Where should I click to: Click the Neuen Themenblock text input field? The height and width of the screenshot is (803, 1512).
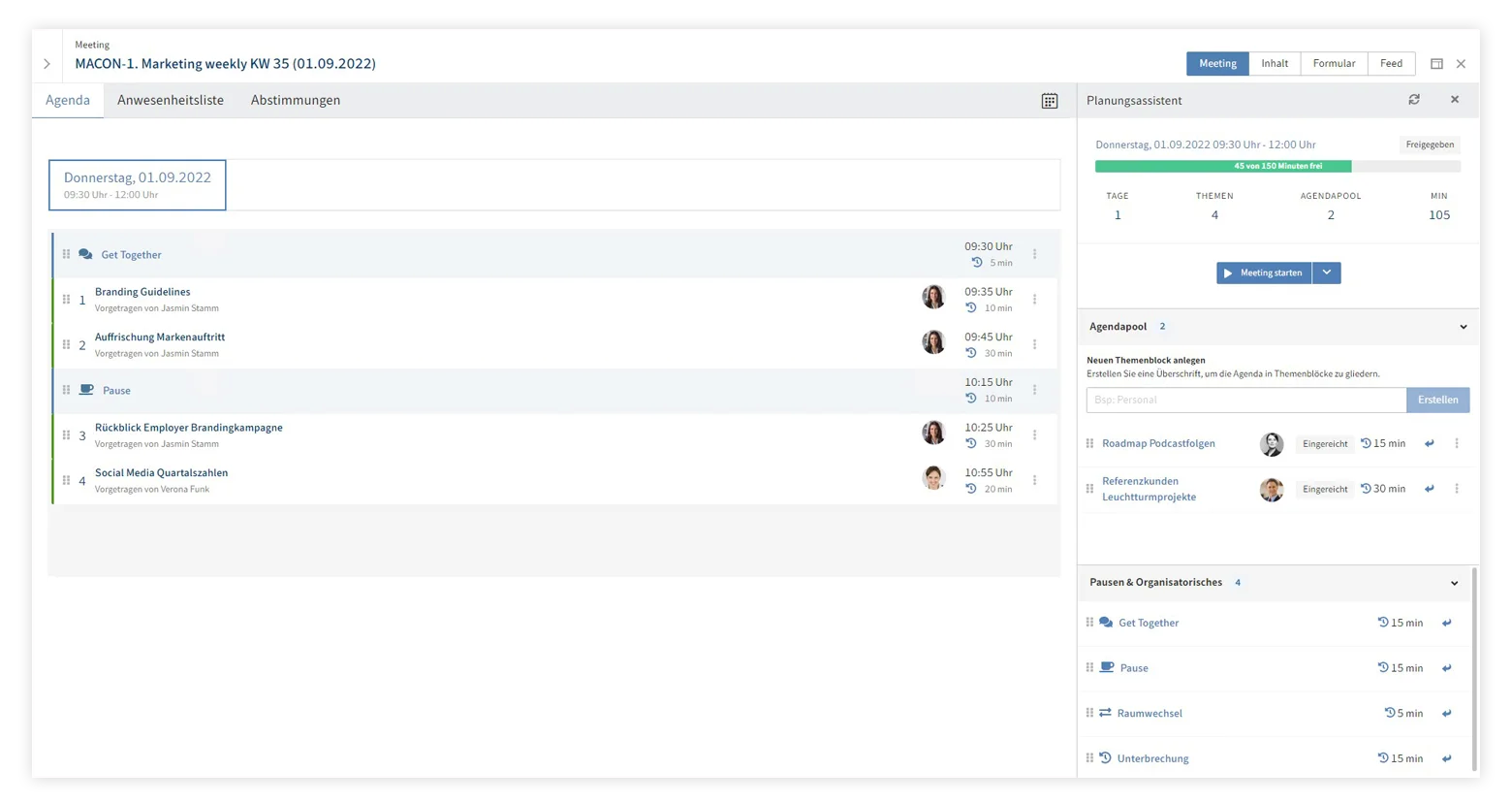pyautogui.click(x=1245, y=401)
